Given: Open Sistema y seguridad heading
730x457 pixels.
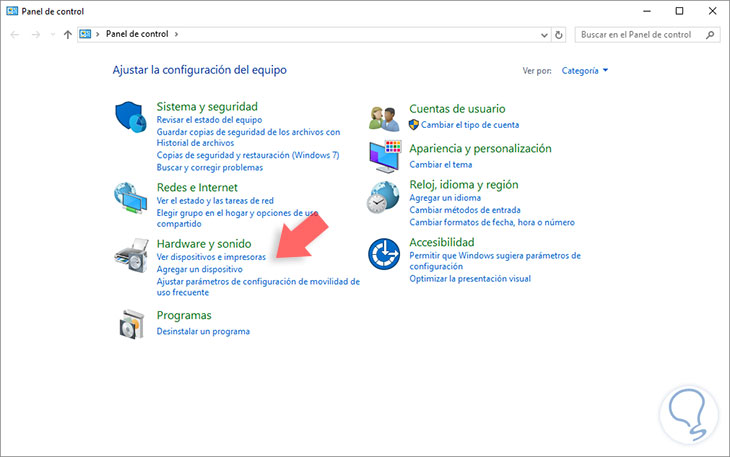Looking at the screenshot, I should 207,107.
